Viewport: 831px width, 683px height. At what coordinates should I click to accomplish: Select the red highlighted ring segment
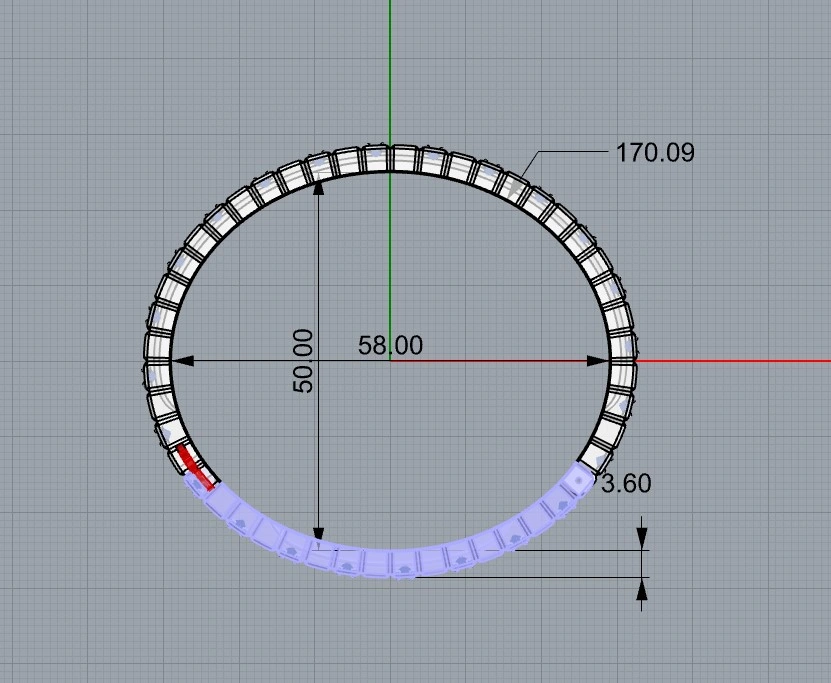193,467
